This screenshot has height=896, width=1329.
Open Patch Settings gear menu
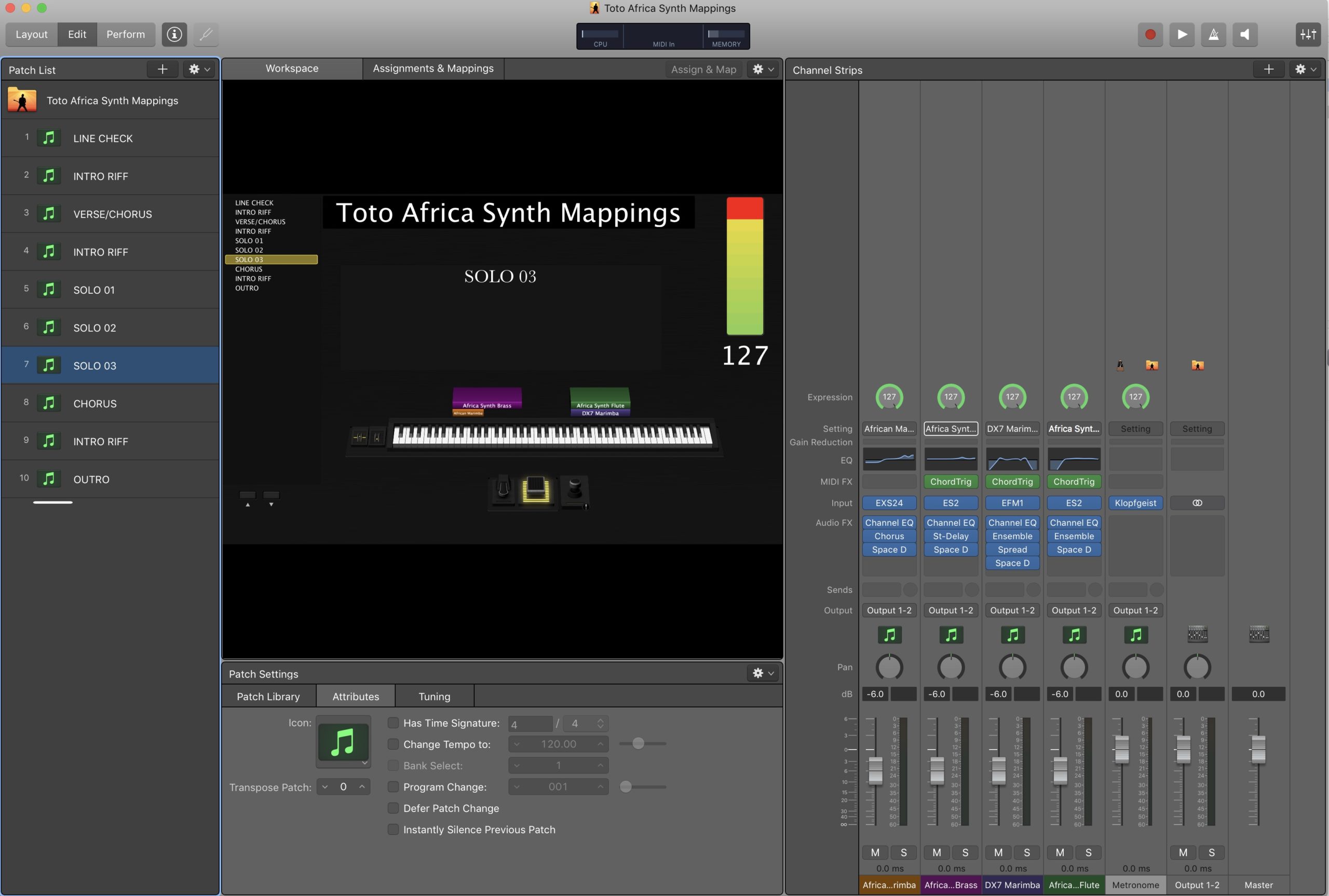point(763,673)
